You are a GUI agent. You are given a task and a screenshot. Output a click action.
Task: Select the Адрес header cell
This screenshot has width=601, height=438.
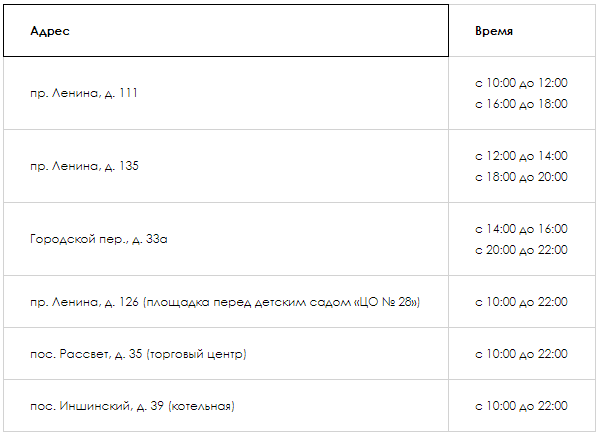pos(226,31)
